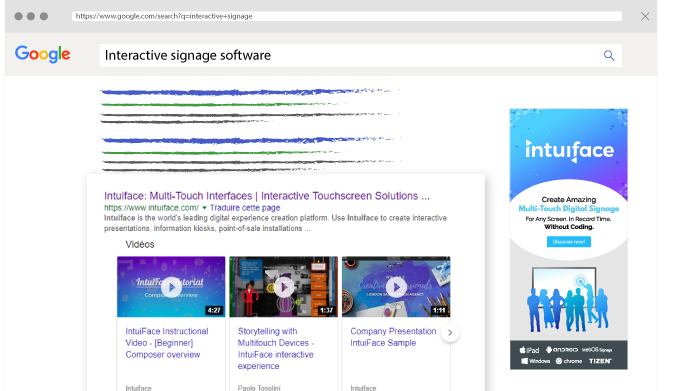
Task: Expand the arrow next to the intuiface.com URL
Action: (x=204, y=208)
